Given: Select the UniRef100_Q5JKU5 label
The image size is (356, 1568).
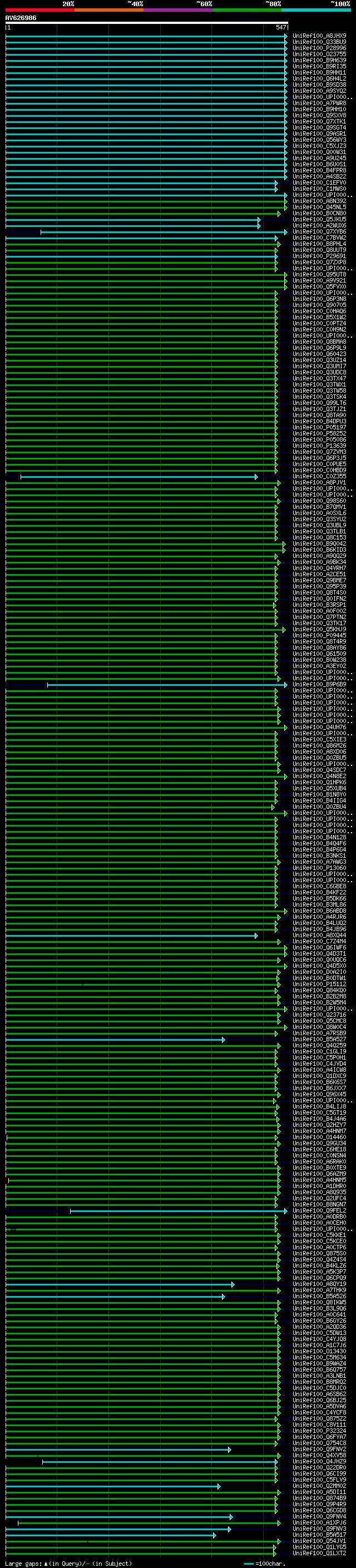Looking at the screenshot, I should click(319, 220).
